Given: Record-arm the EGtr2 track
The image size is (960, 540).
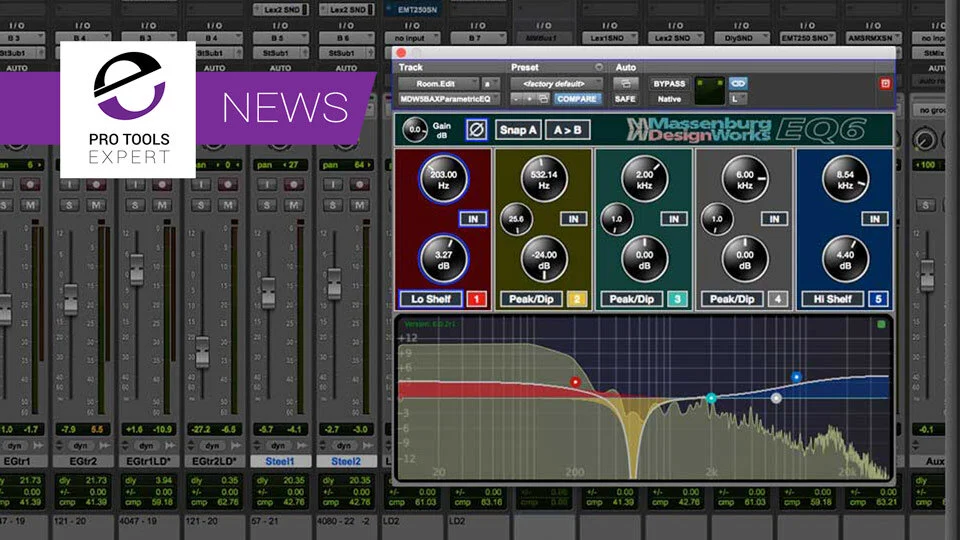Looking at the screenshot, I should click(x=96, y=184).
